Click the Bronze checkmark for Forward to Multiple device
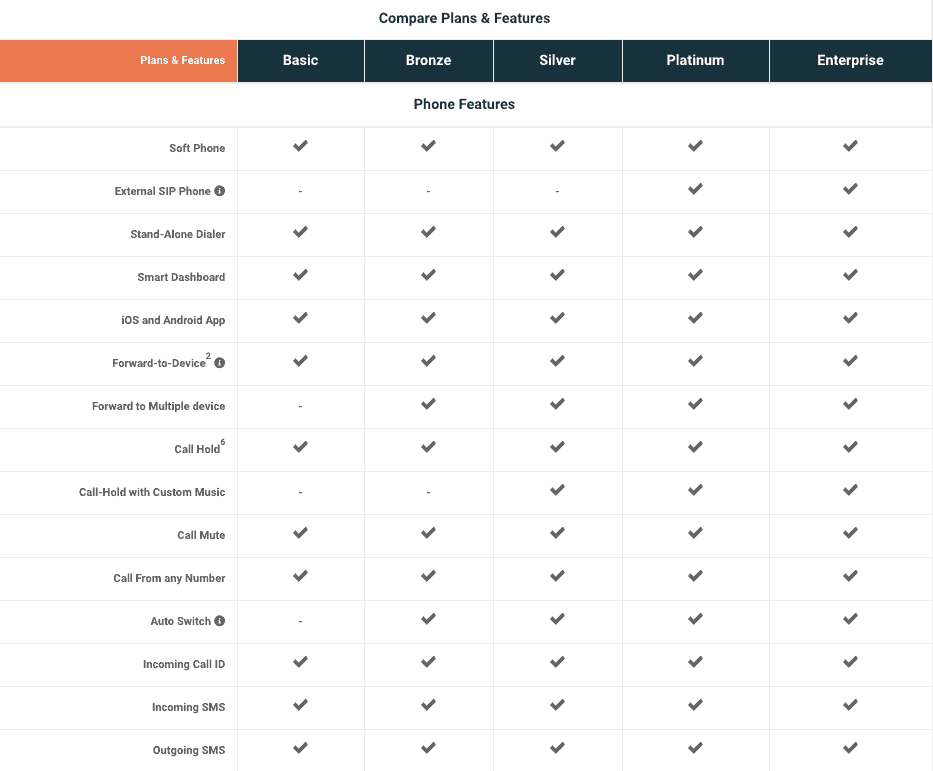933x771 pixels. pos(428,404)
